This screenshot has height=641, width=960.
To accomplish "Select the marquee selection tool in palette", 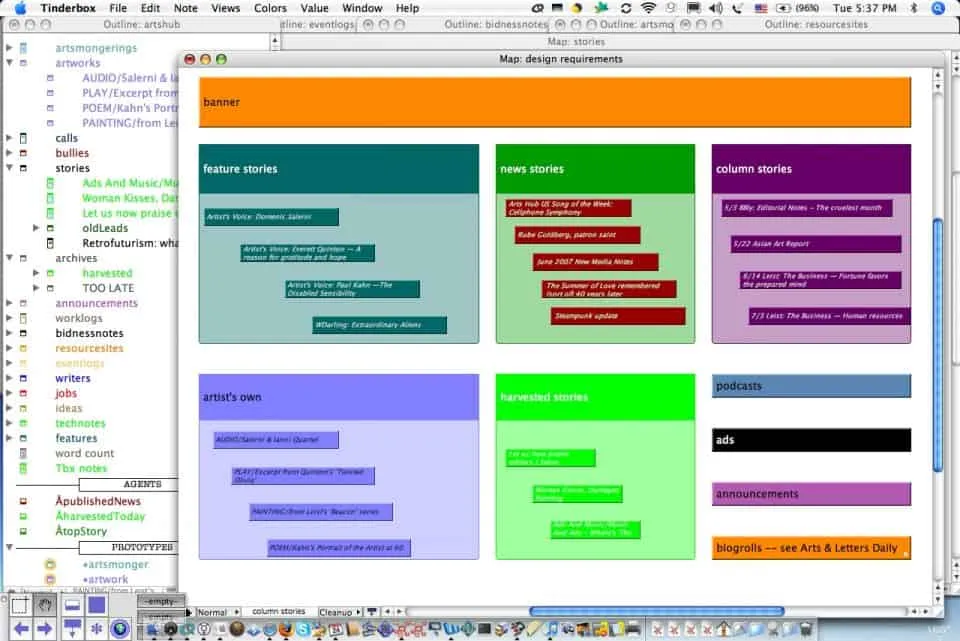I will (x=20, y=605).
